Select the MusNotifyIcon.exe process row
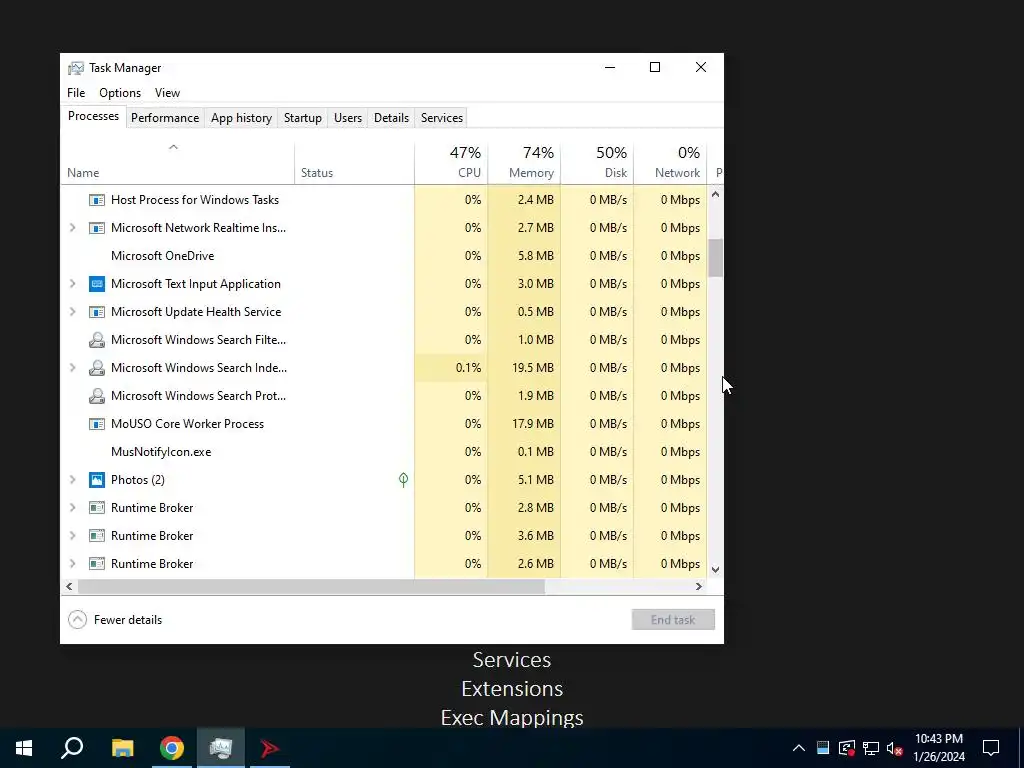Image resolution: width=1024 pixels, height=768 pixels. point(384,452)
